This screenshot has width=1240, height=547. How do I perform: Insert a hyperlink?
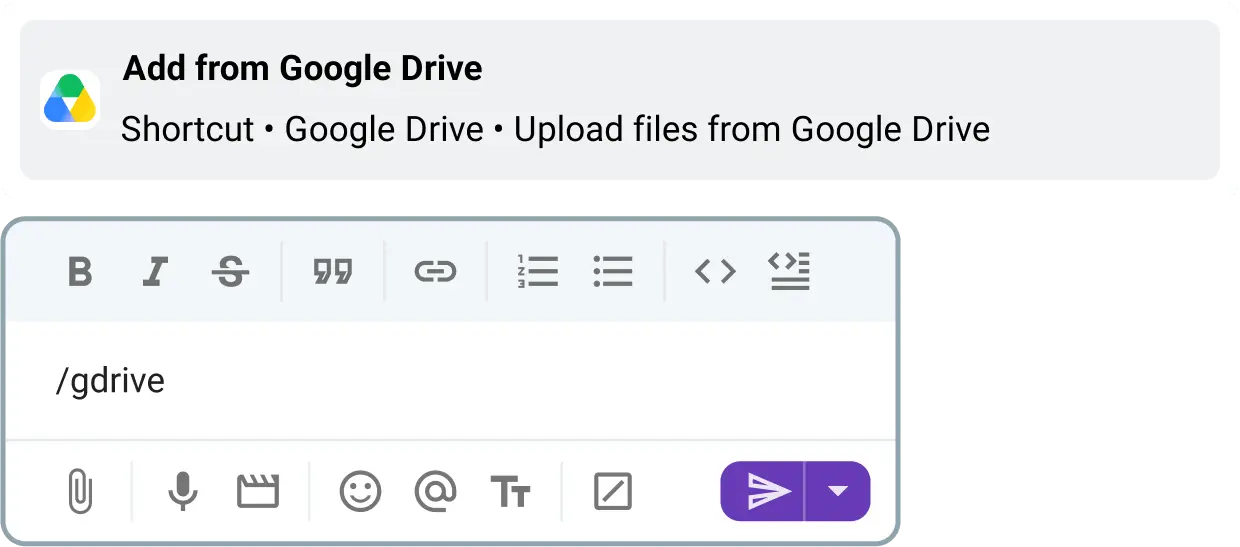point(435,271)
